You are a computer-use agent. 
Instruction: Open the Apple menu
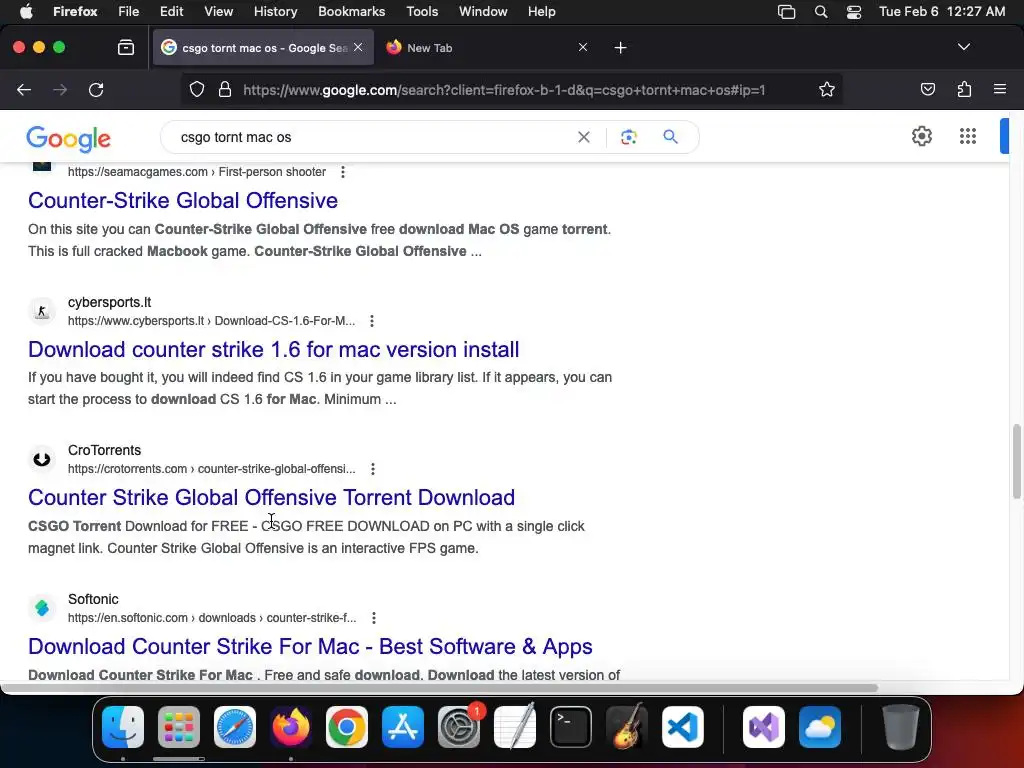coord(26,11)
